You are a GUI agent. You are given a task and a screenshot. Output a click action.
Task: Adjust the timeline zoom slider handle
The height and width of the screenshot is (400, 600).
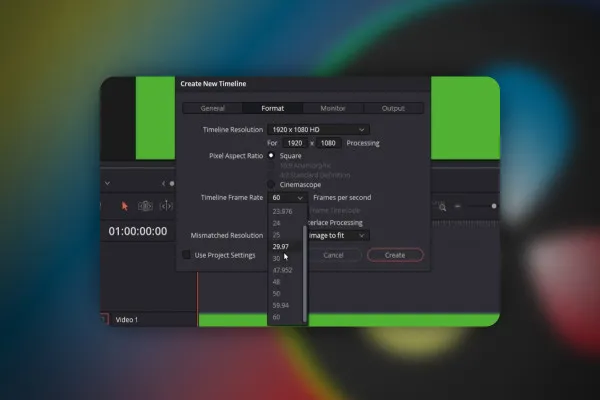pos(494,206)
